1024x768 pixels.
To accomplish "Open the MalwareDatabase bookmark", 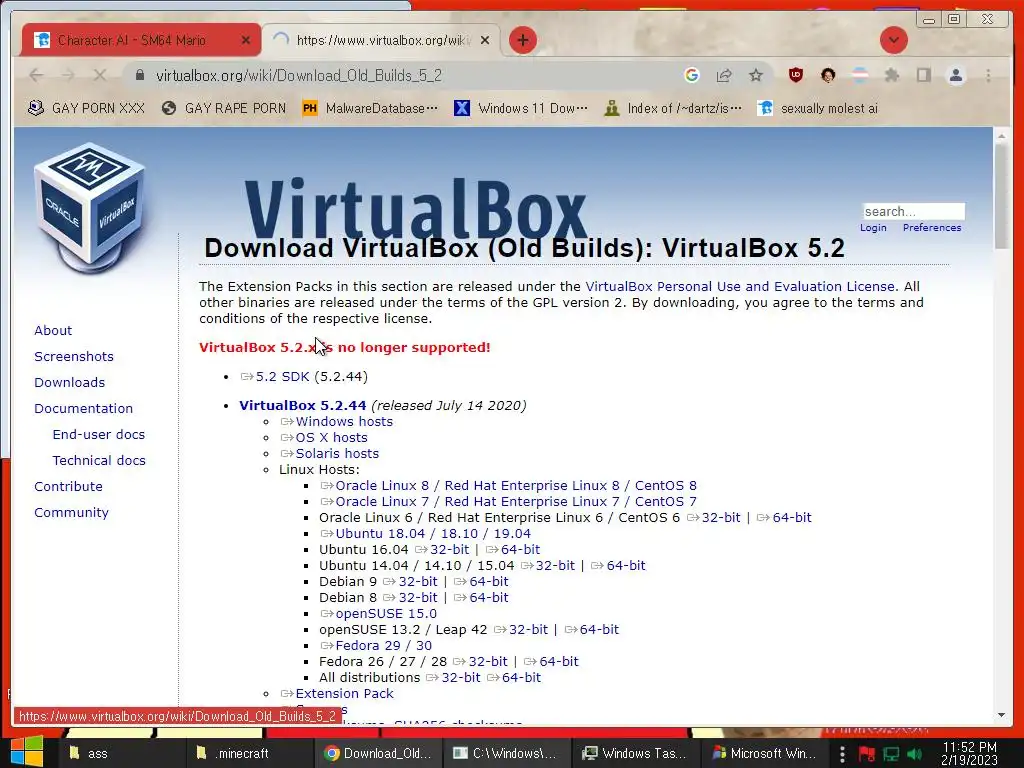I will (370, 108).
